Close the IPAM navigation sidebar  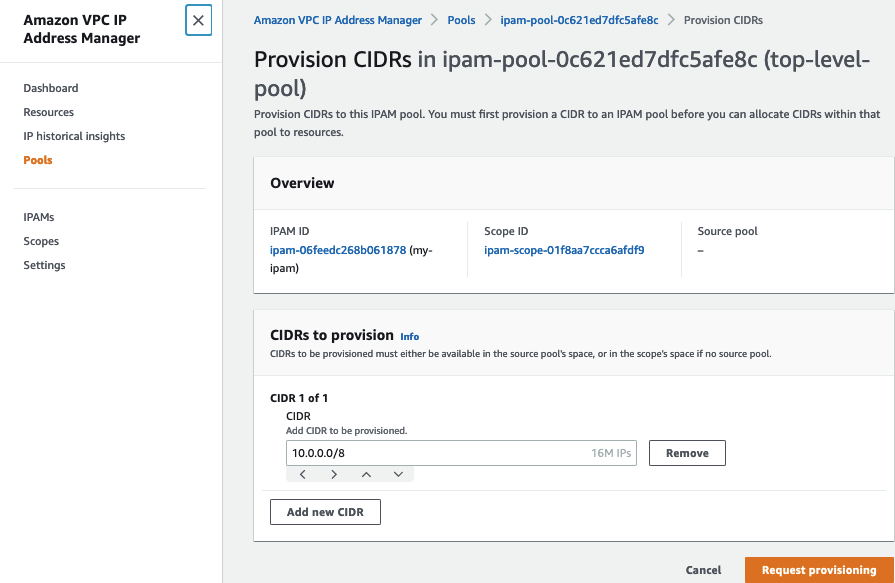coord(198,20)
